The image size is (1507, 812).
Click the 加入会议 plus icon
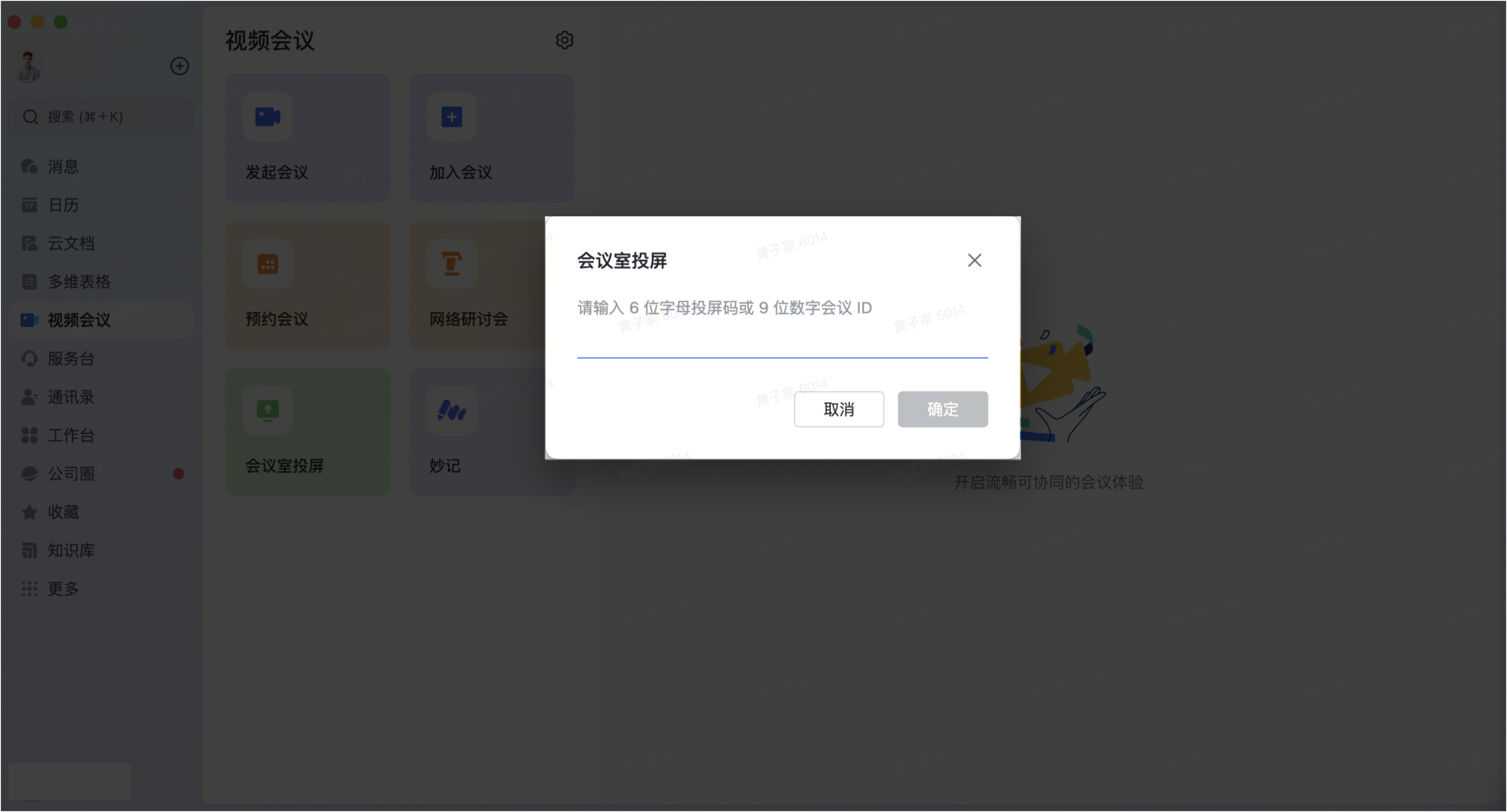point(451,116)
